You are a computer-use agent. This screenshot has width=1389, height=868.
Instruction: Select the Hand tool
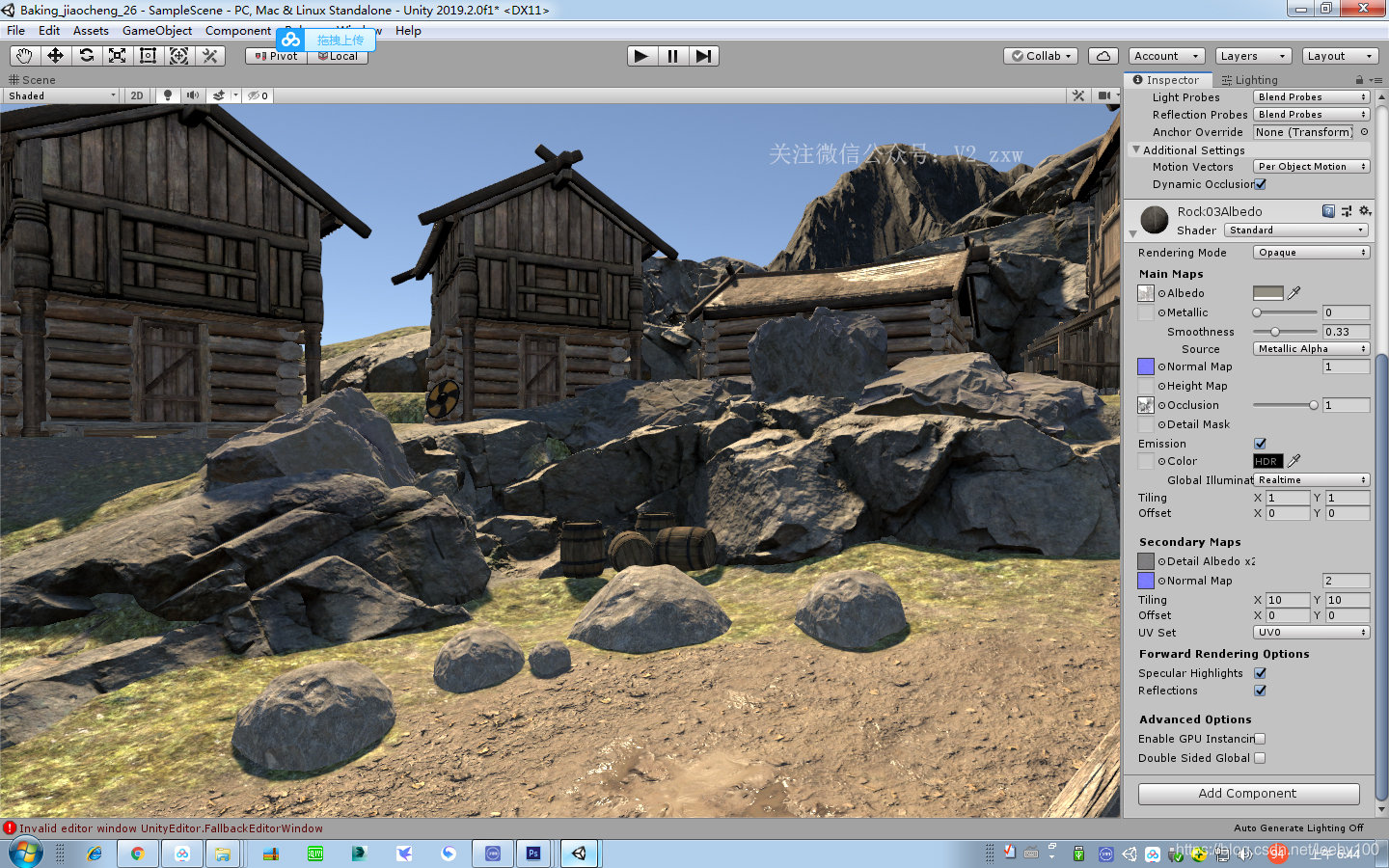pyautogui.click(x=24, y=56)
